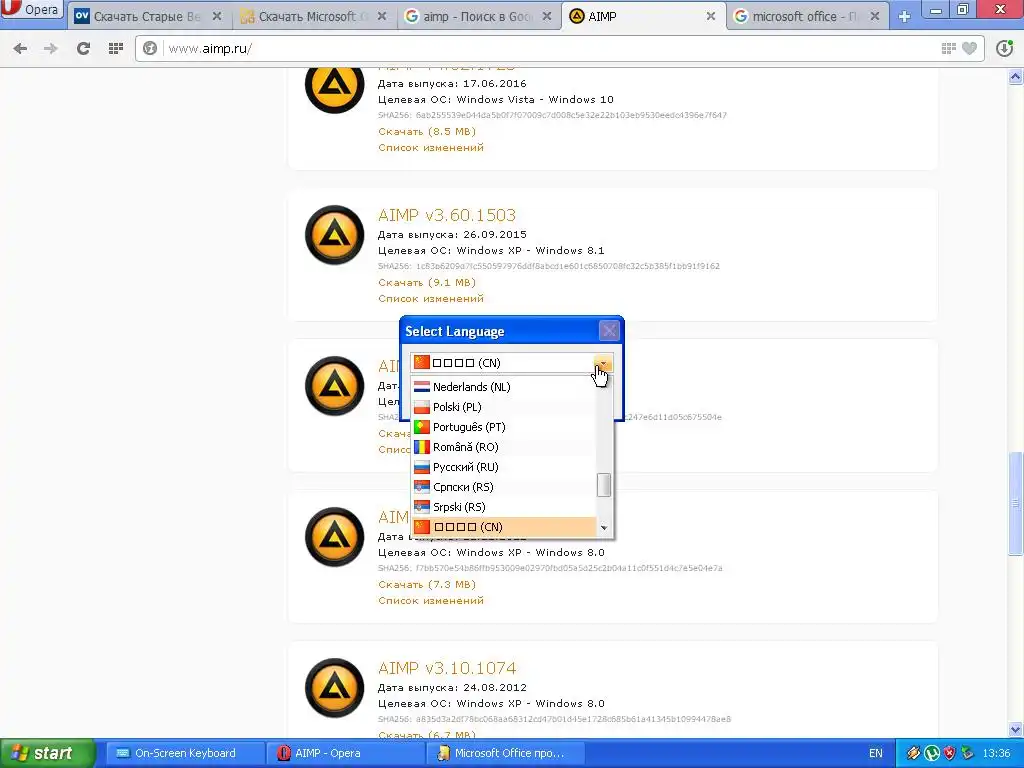Click the language combo box showing (CN)
This screenshot has height=768, width=1024.
tap(511, 363)
